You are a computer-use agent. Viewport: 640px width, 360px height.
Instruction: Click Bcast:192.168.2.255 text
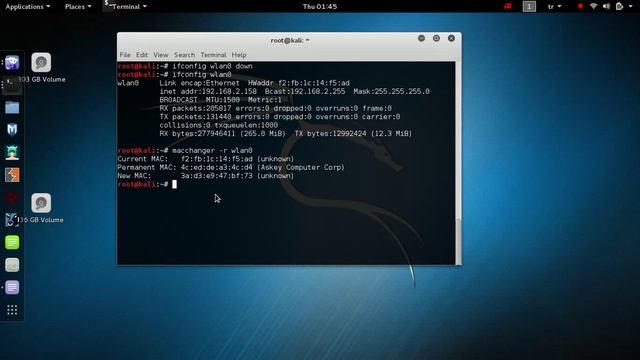pos(305,91)
